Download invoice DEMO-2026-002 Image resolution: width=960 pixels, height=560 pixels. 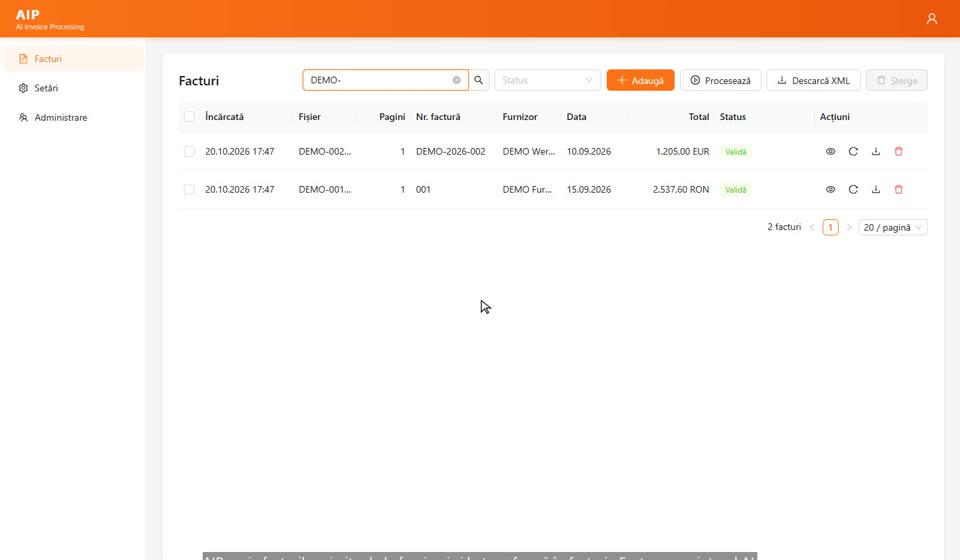(x=876, y=151)
